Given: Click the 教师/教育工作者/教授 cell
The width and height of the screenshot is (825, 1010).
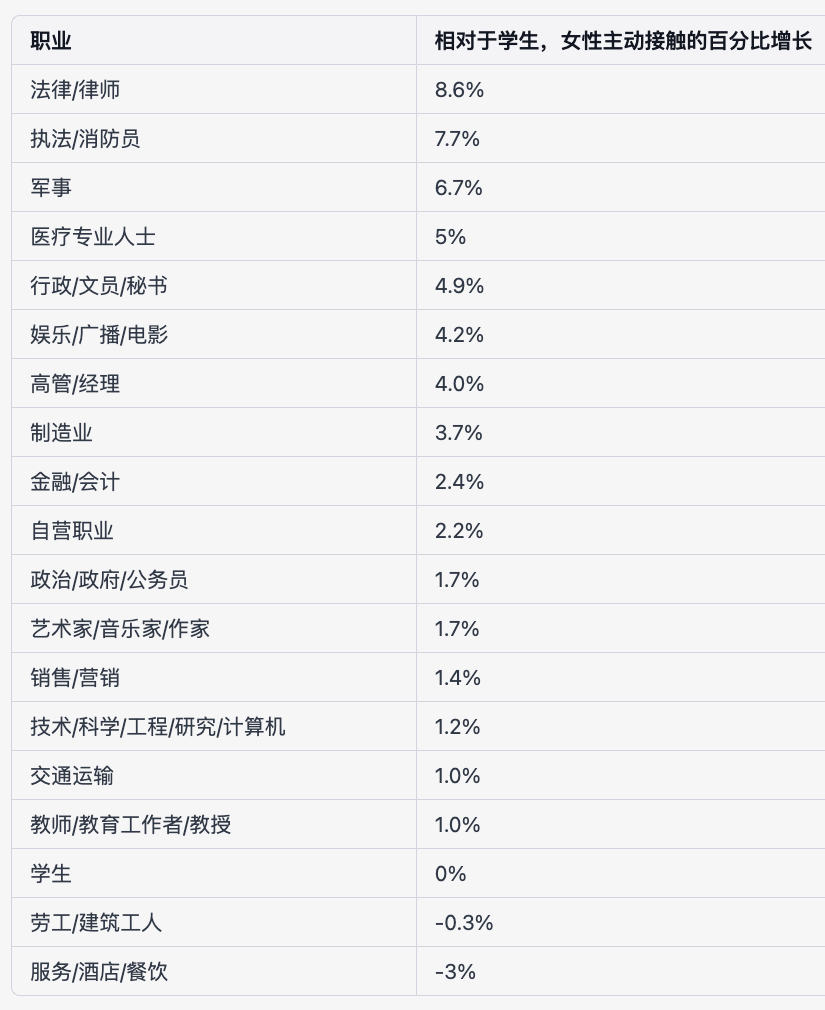Looking at the screenshot, I should coord(131,825).
